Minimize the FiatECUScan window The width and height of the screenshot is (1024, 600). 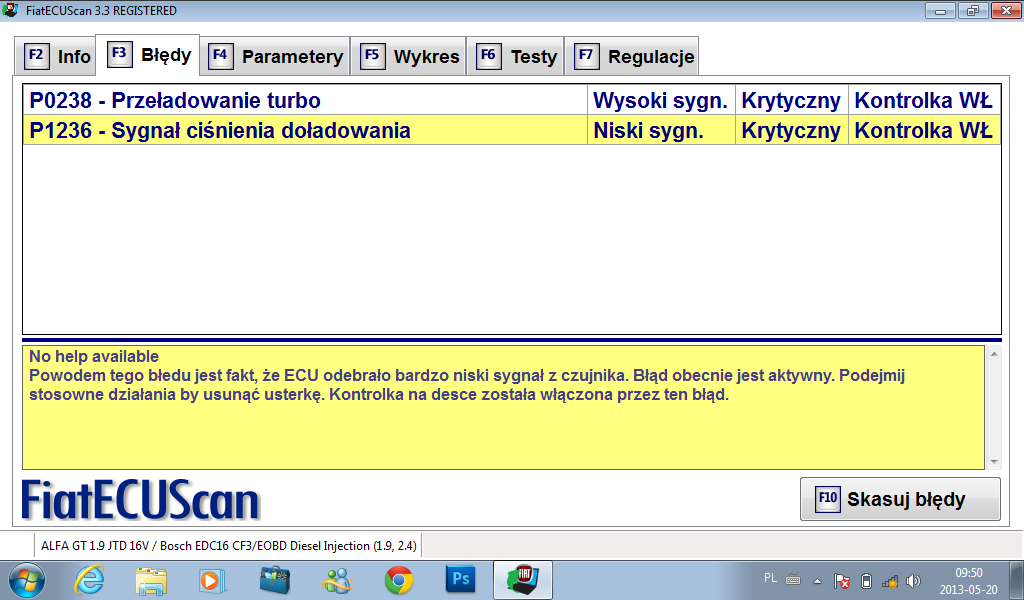(x=940, y=10)
